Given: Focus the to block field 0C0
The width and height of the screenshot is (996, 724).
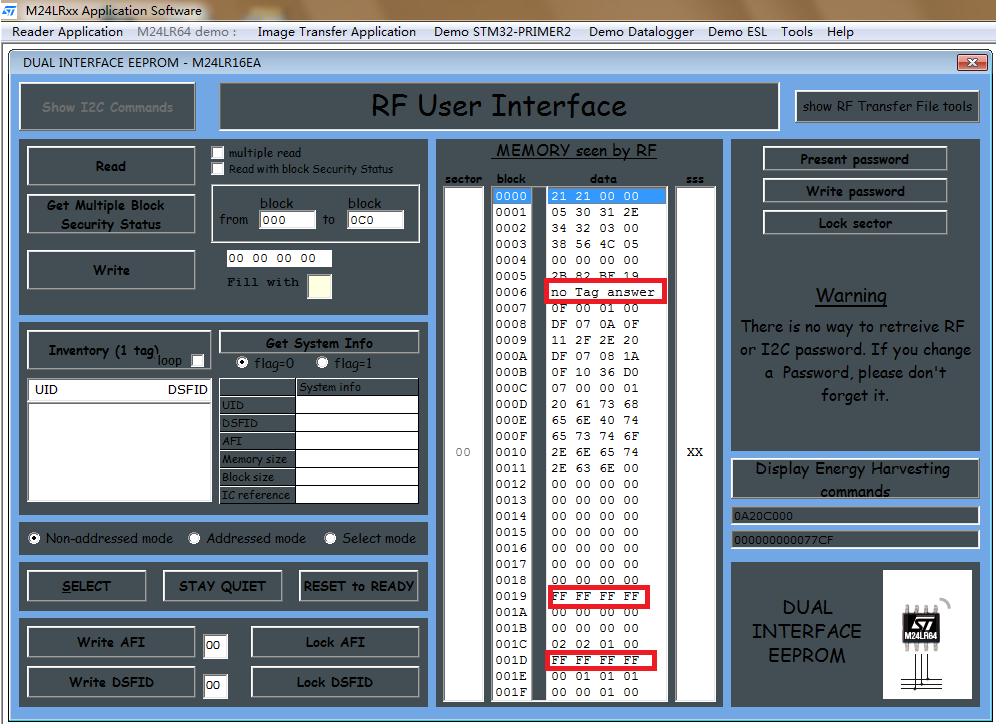Looking at the screenshot, I should (x=375, y=220).
